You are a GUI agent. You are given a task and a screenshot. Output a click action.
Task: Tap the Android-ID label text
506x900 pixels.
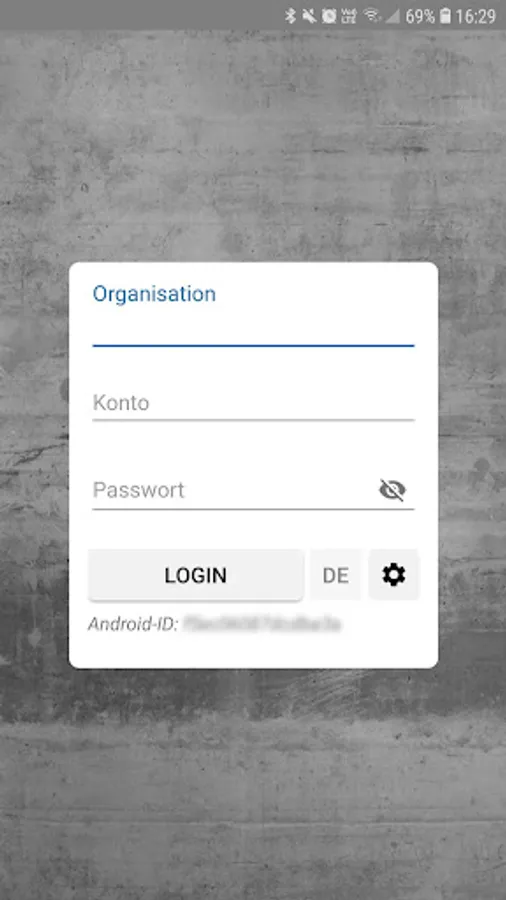tap(133, 624)
